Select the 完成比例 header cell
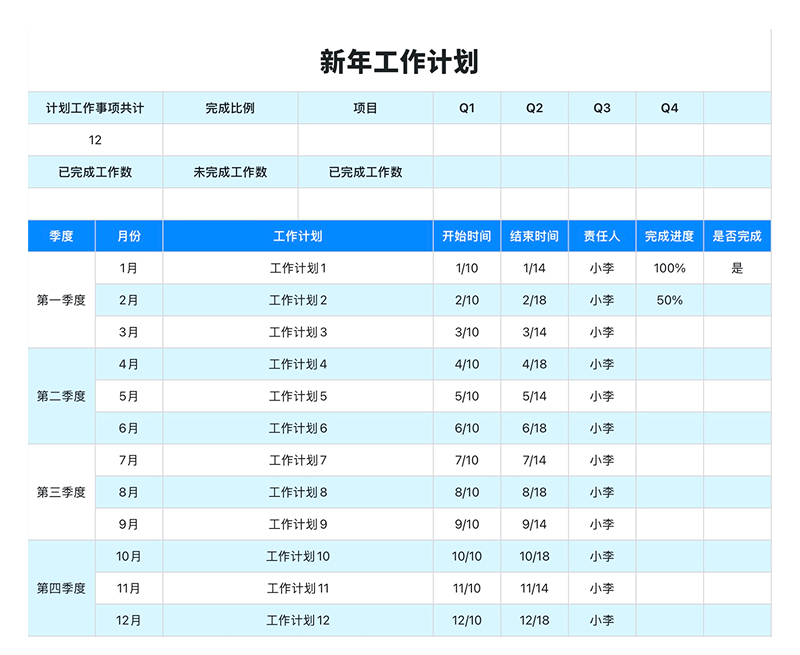 pos(230,108)
